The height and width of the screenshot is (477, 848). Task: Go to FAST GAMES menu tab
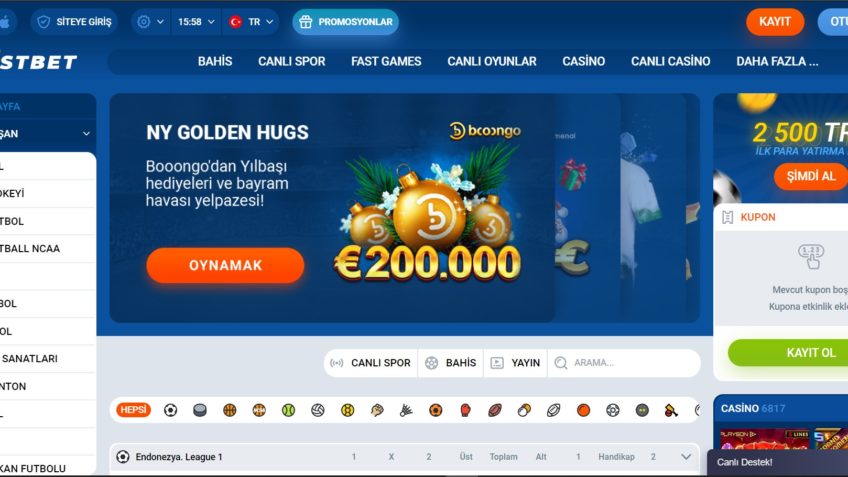(x=386, y=62)
